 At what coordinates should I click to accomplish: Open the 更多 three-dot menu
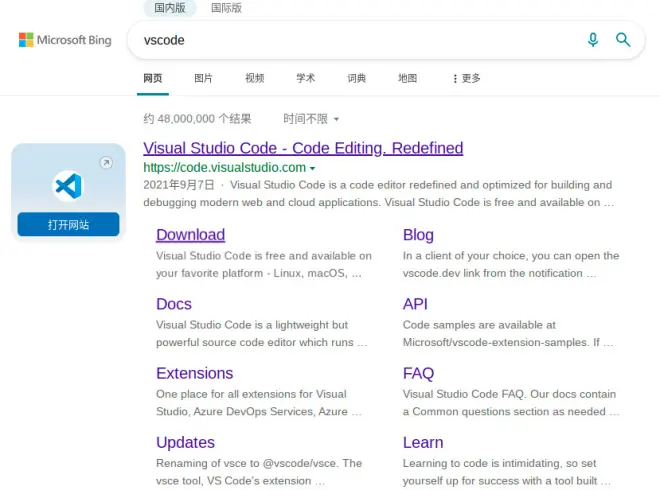466,78
